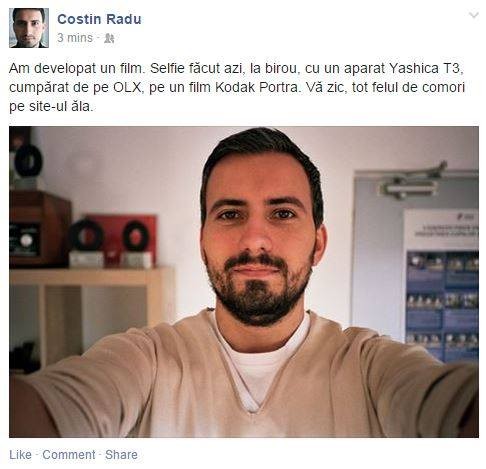Share this post
Image resolution: width=486 pixels, height=469 pixels.
coord(121,455)
